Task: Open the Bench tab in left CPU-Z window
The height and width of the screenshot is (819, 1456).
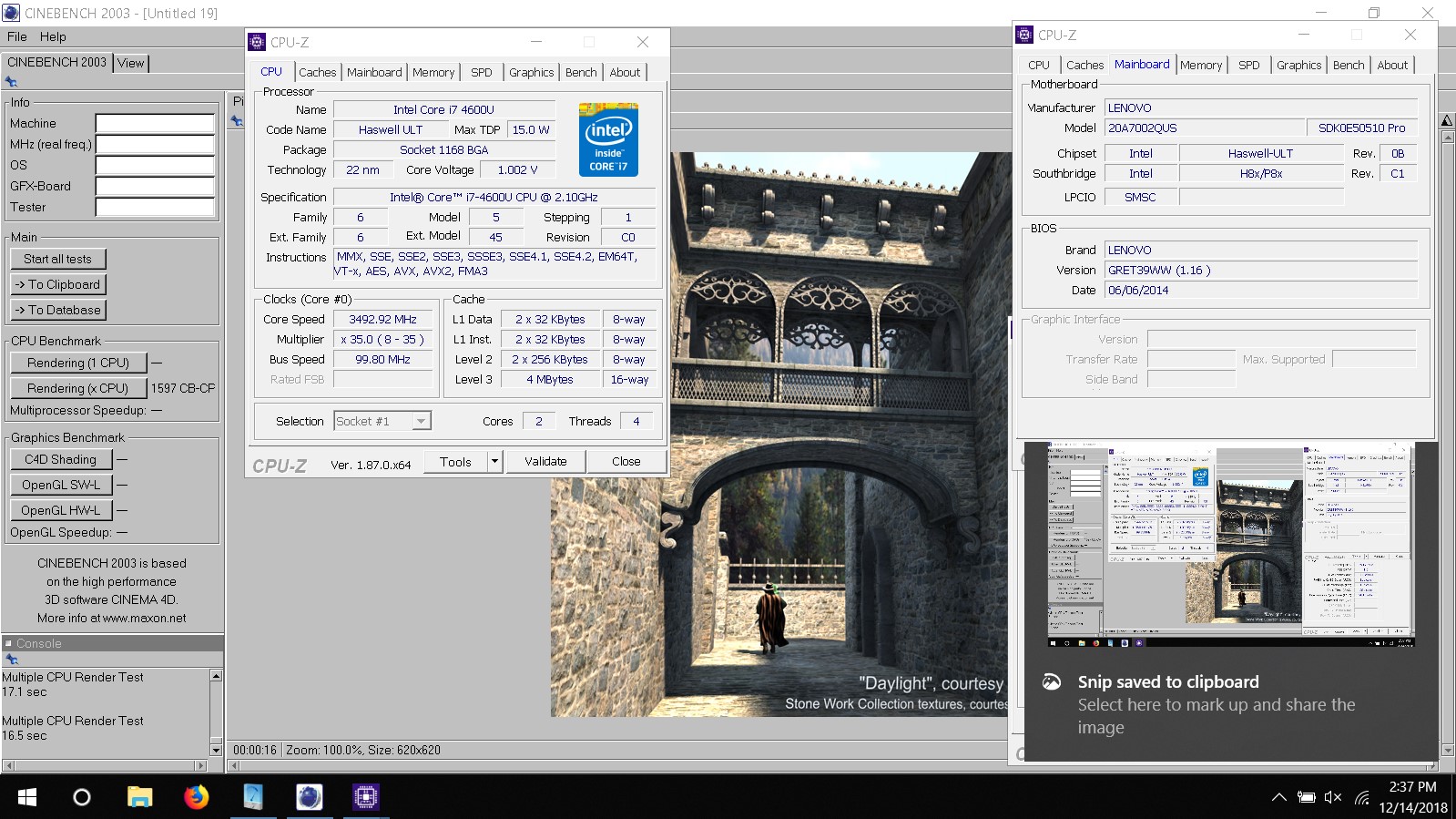Action: coord(581,72)
